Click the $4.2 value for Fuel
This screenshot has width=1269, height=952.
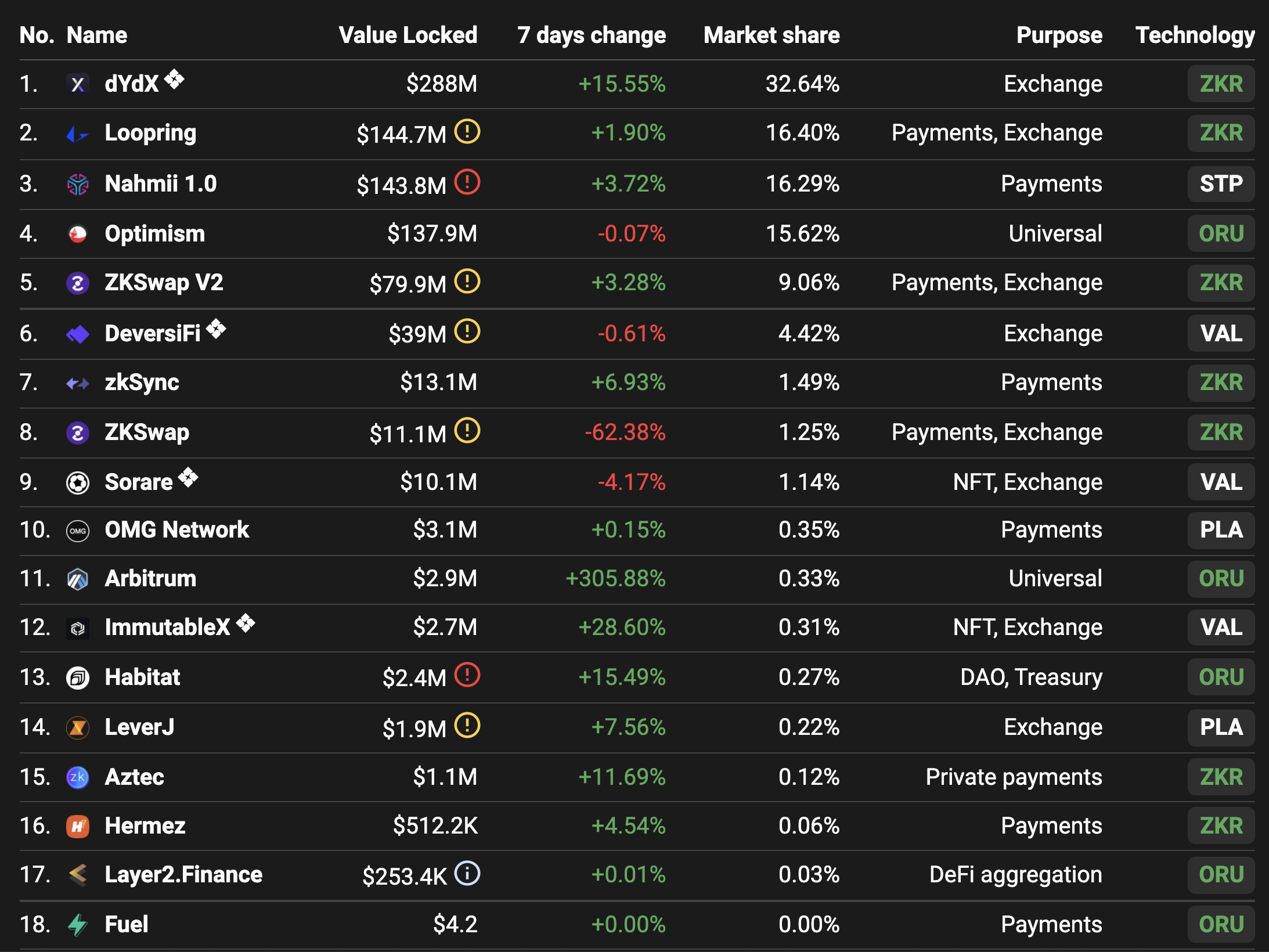pyautogui.click(x=456, y=925)
